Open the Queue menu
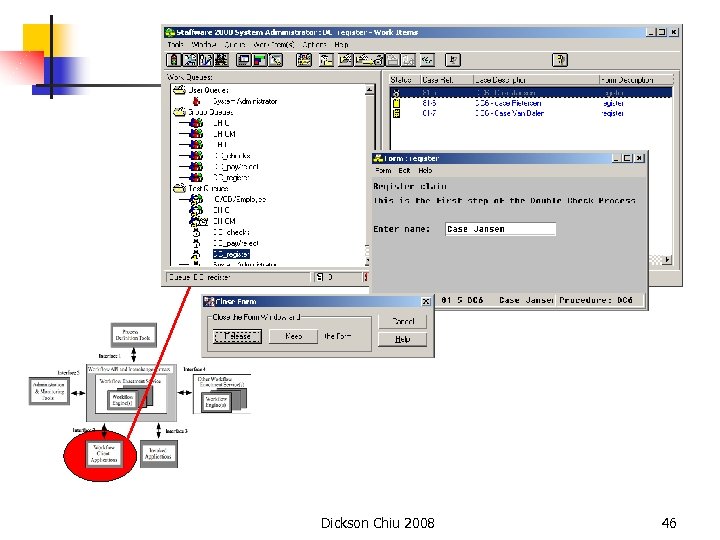 pos(235,45)
